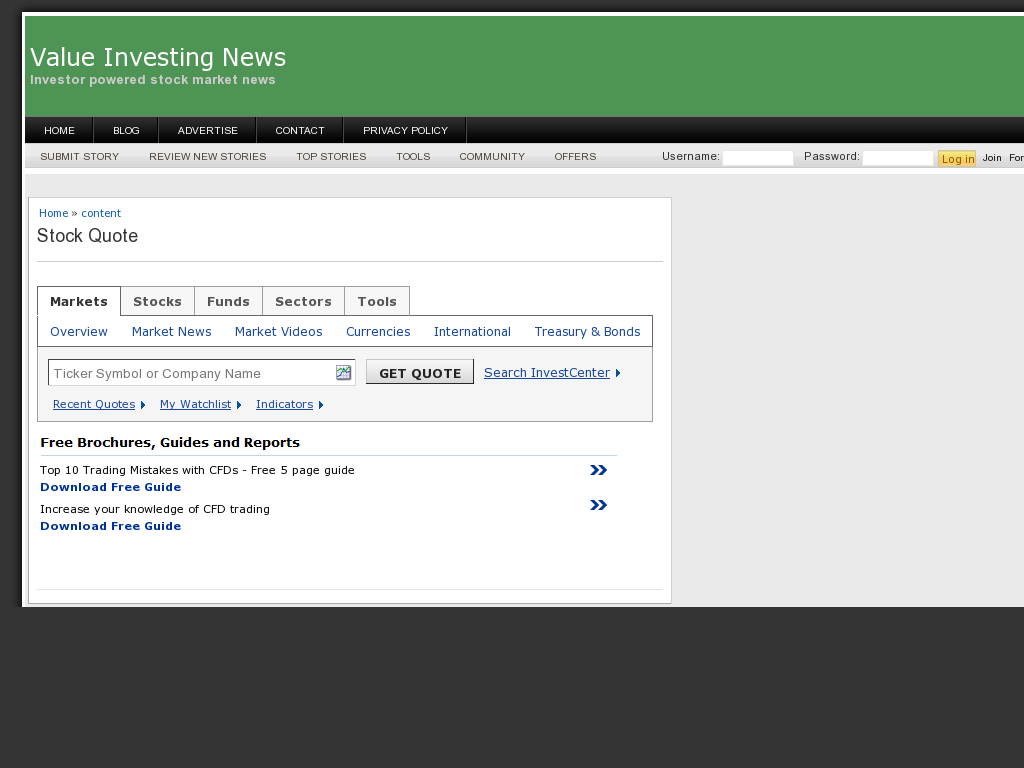Click arrow next to Search InvestCenter

click(618, 373)
